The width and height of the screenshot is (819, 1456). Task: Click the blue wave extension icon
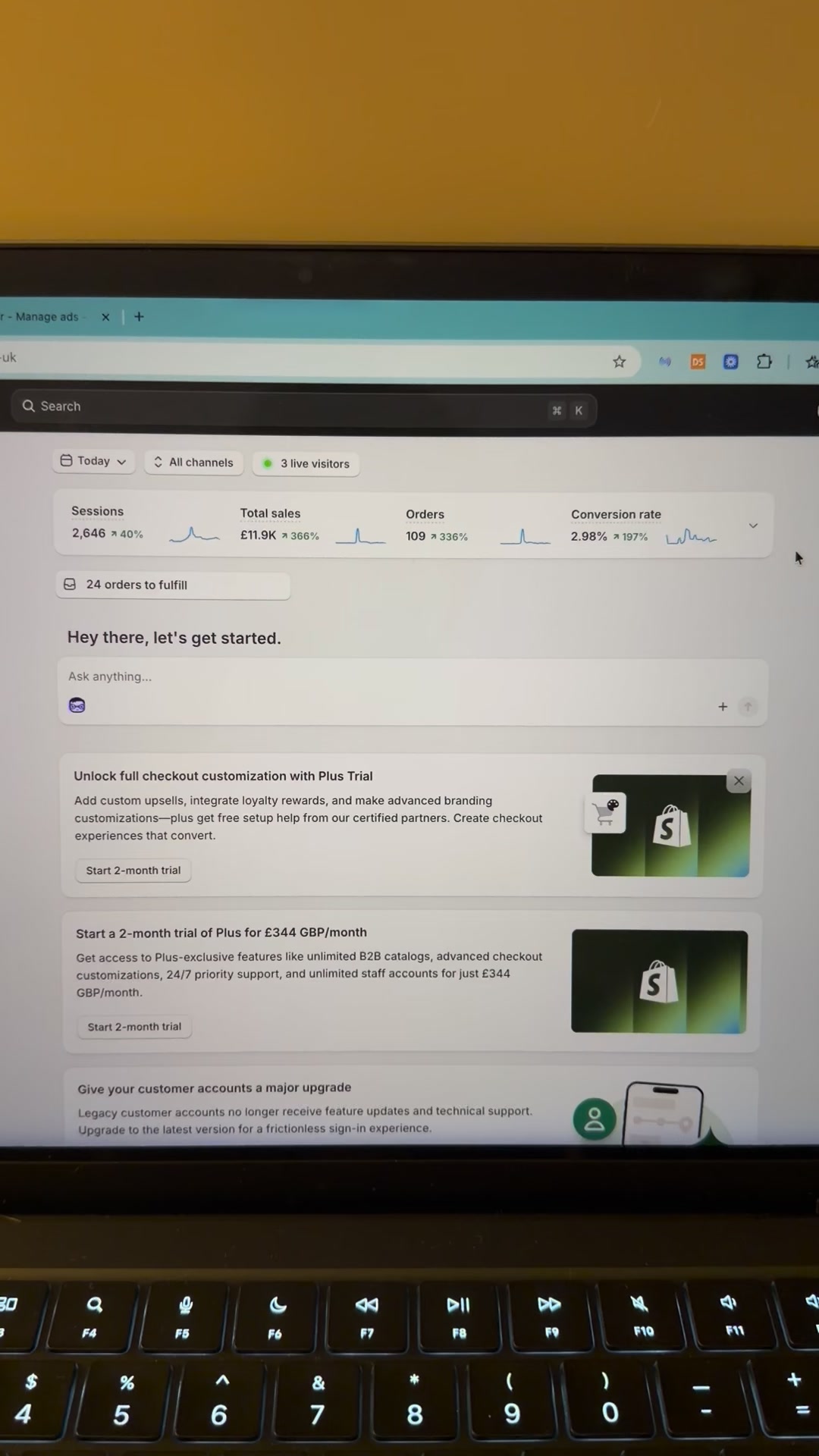pyautogui.click(x=665, y=362)
